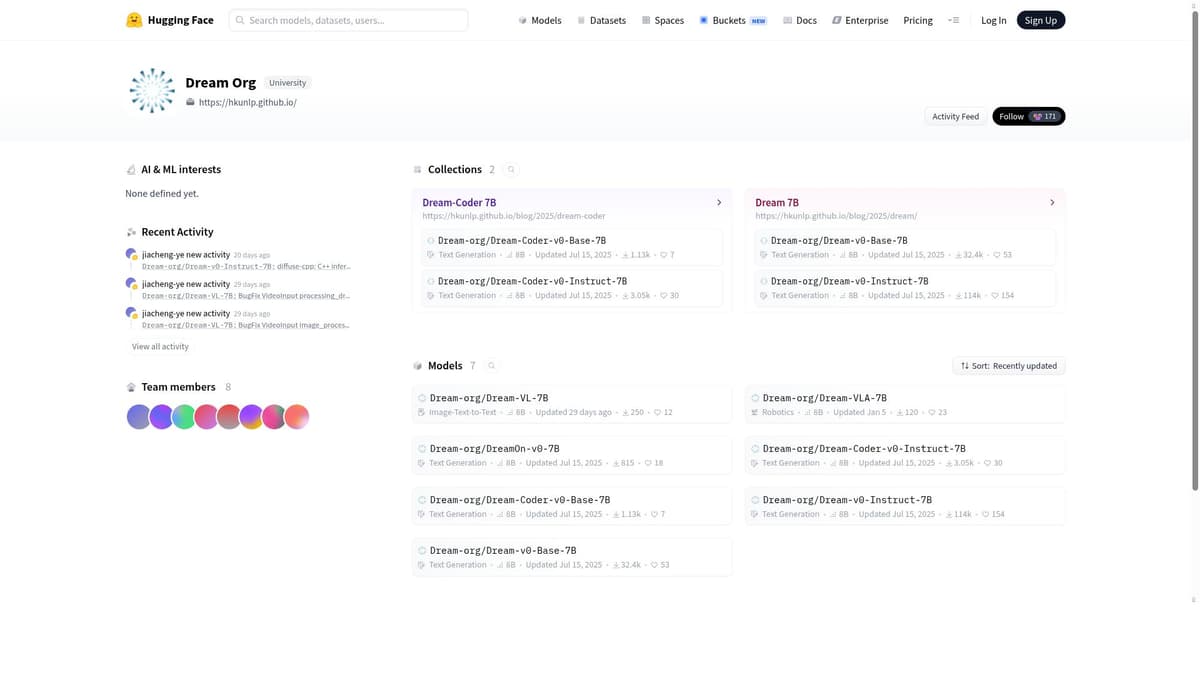Click the Team members count 8
This screenshot has height=675, width=1200.
[x=228, y=387]
